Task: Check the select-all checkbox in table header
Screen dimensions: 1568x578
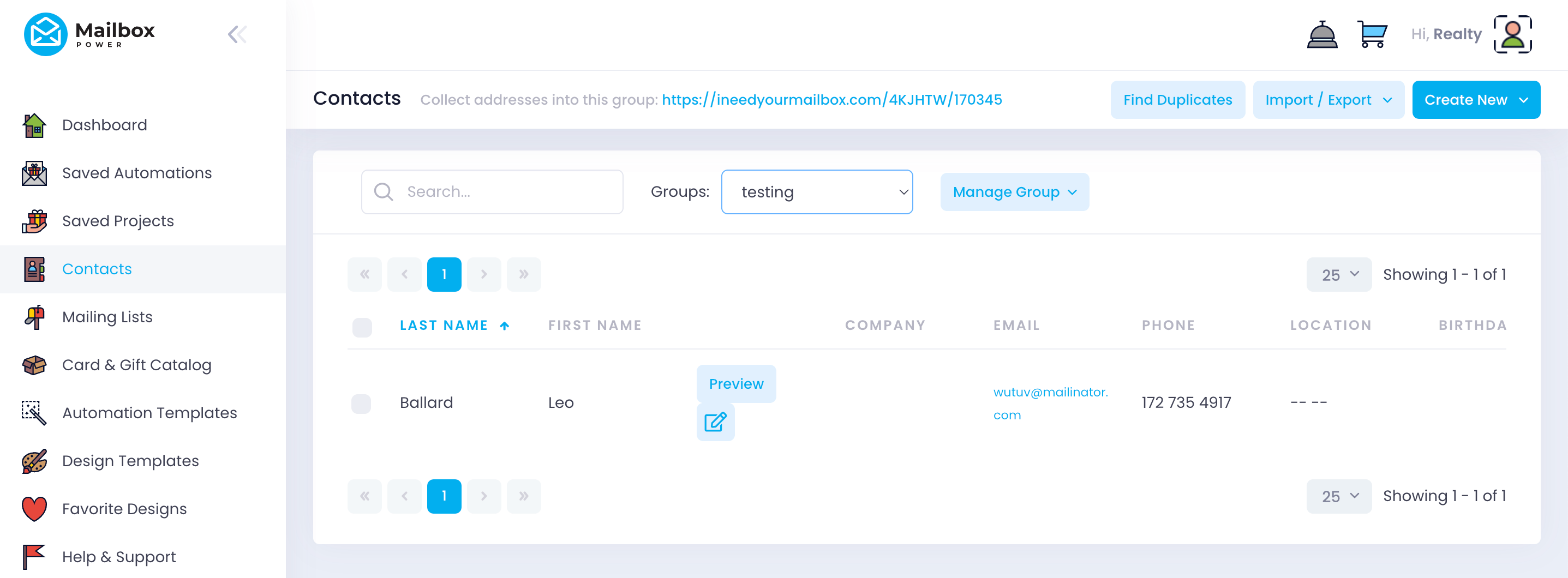Action: 362,327
